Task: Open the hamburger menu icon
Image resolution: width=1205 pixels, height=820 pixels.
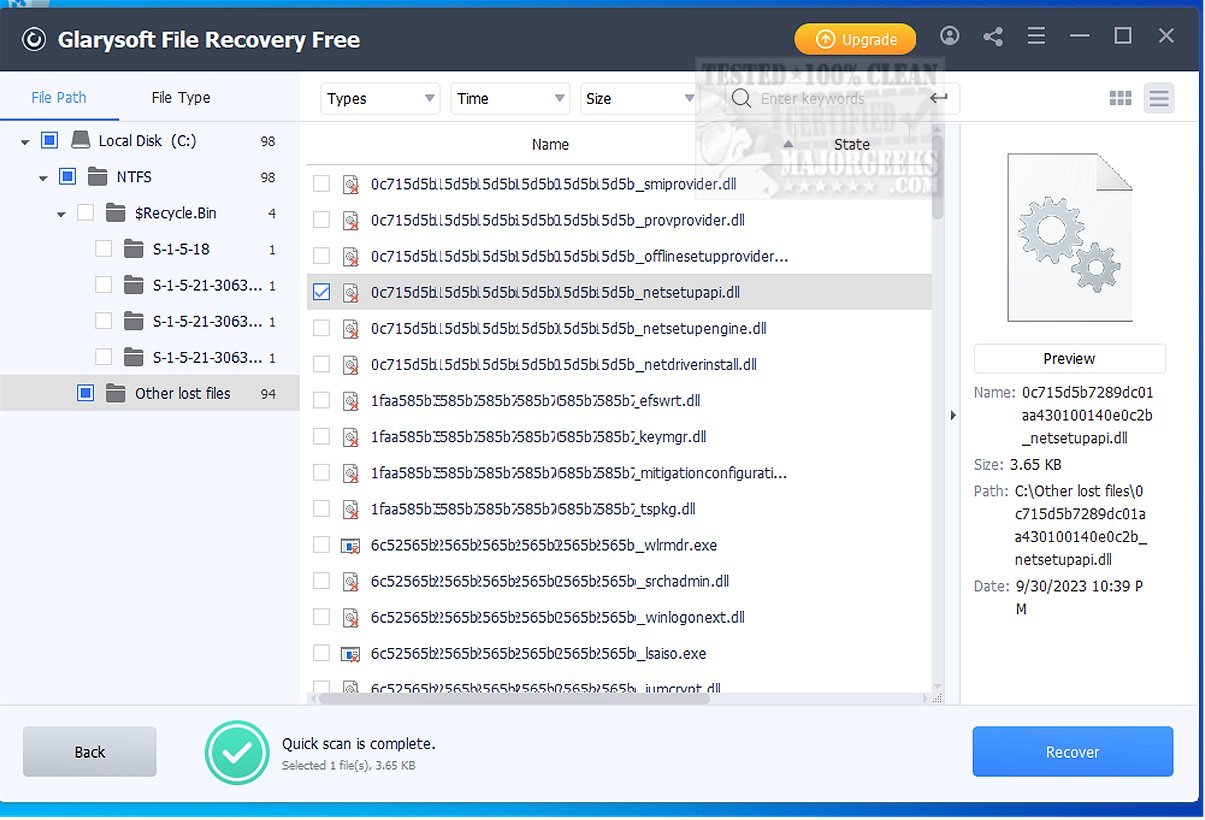Action: coord(1036,37)
